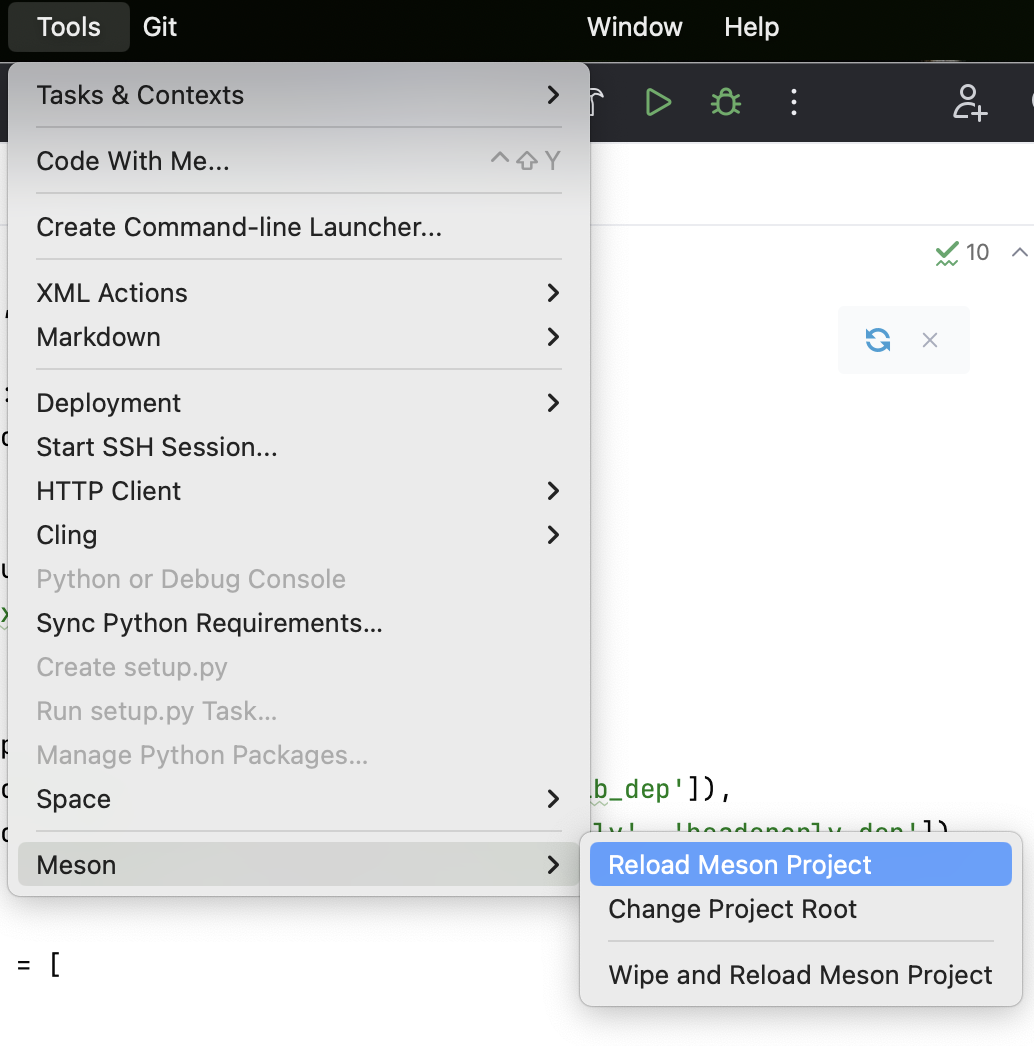Dismiss the reload banner with the X icon
1034x1046 pixels.
(930, 340)
